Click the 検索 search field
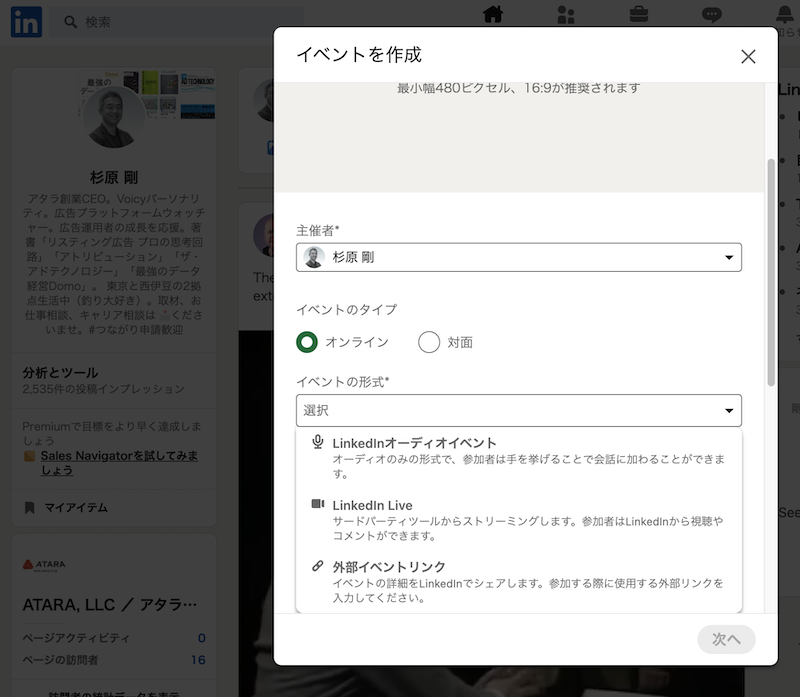800x697 pixels. coord(179,22)
